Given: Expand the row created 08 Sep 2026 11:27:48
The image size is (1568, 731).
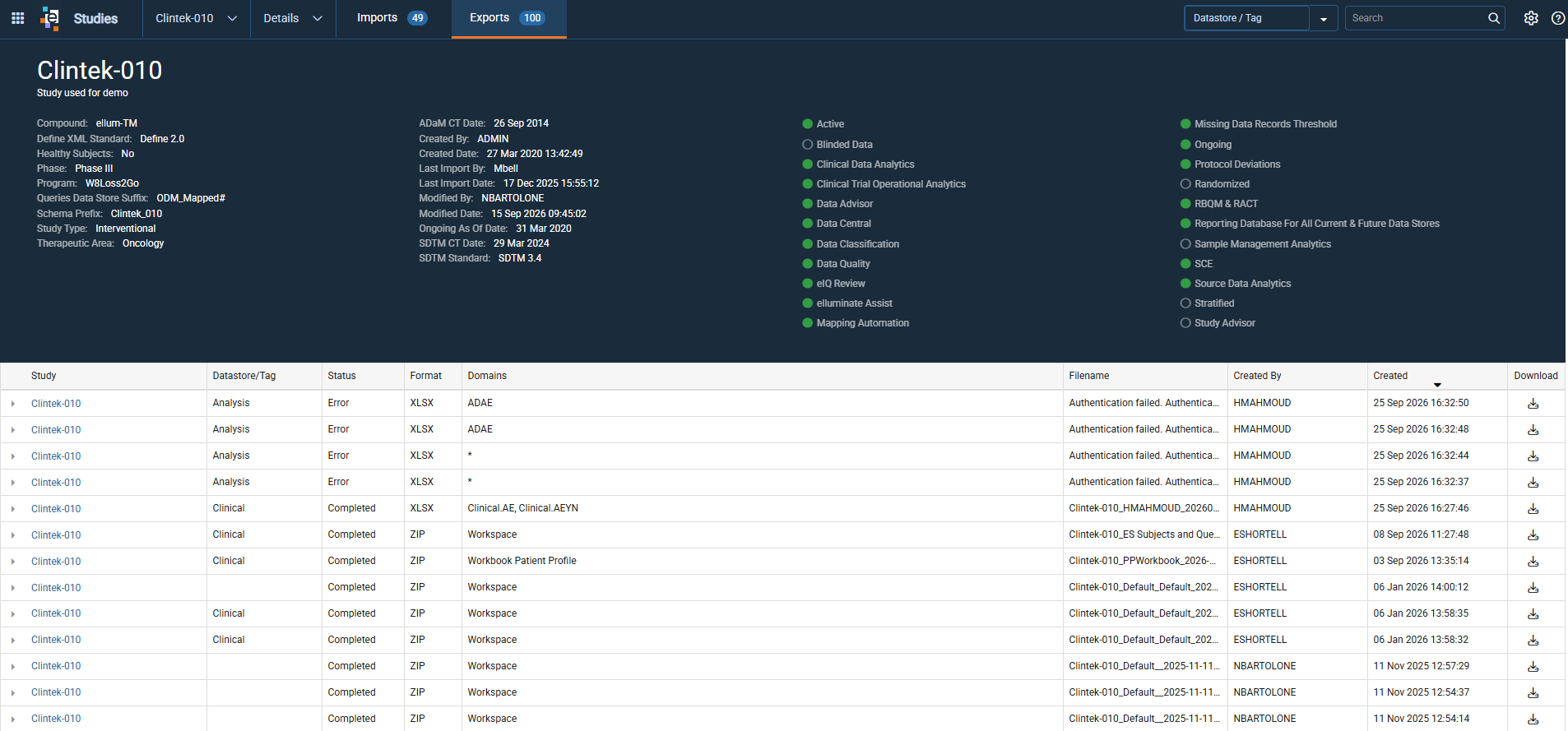Looking at the screenshot, I should tap(13, 535).
